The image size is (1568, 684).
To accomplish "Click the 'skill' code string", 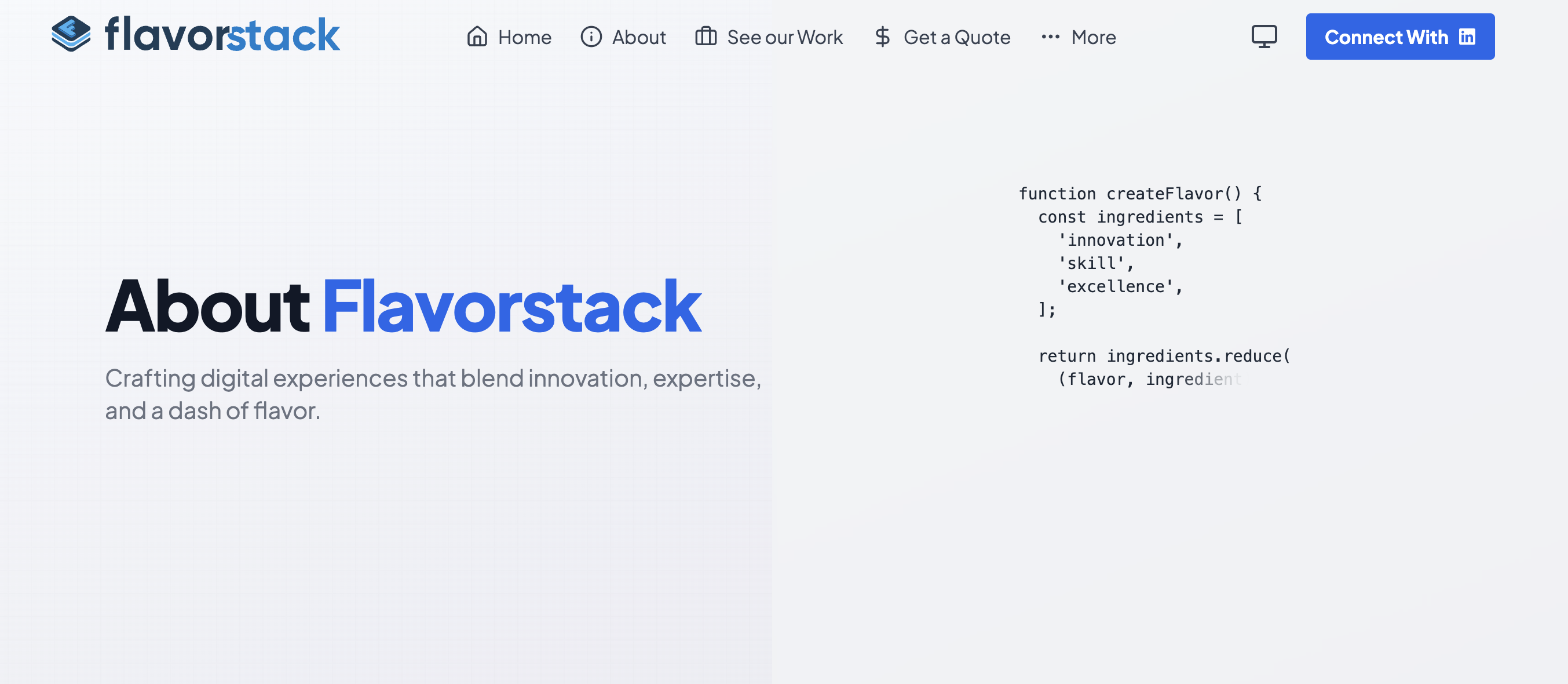I will pos(1096,263).
